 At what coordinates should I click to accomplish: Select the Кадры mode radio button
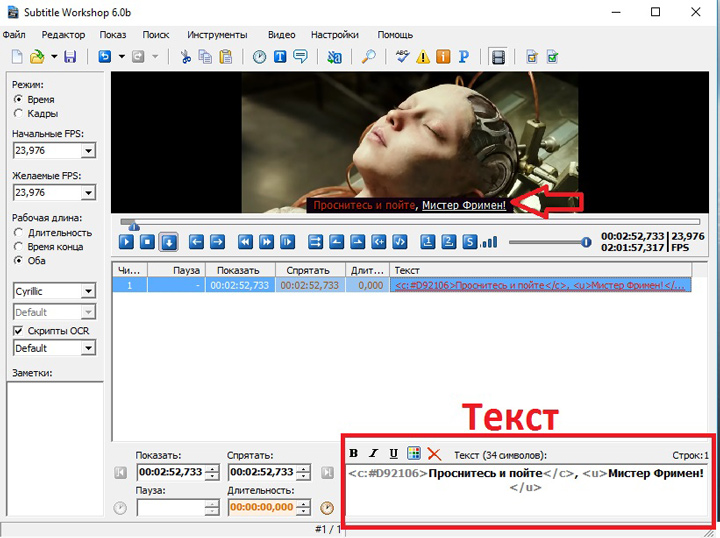point(18,113)
